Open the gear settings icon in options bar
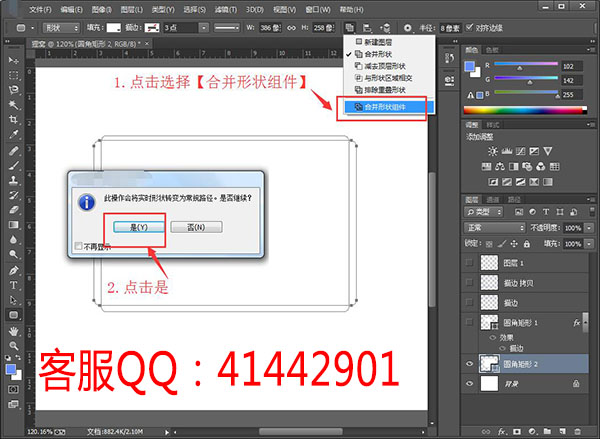Image resolution: width=600 pixels, height=439 pixels. 408,28
